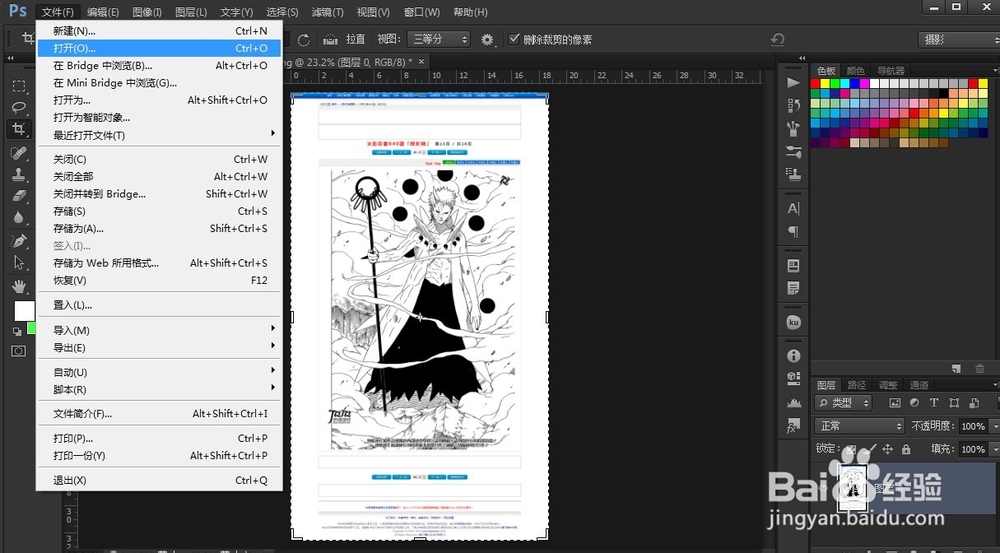This screenshot has height=553, width=1000.
Task: Open the opacity 100% dropdown arrow
Action: click(x=994, y=426)
